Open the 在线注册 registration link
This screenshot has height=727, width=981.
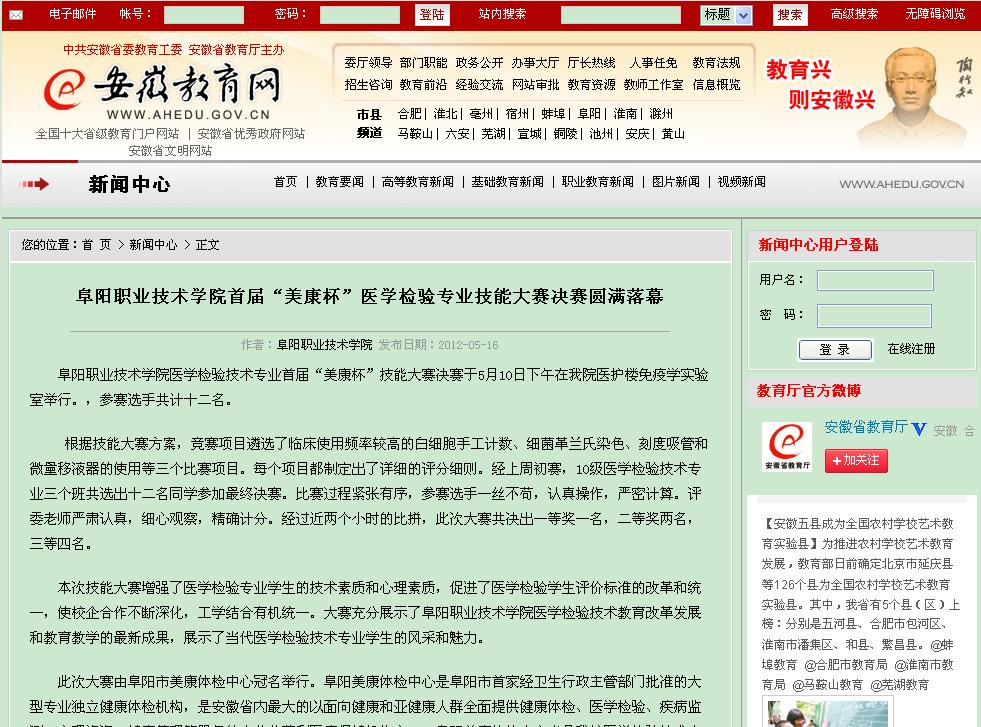tap(911, 349)
